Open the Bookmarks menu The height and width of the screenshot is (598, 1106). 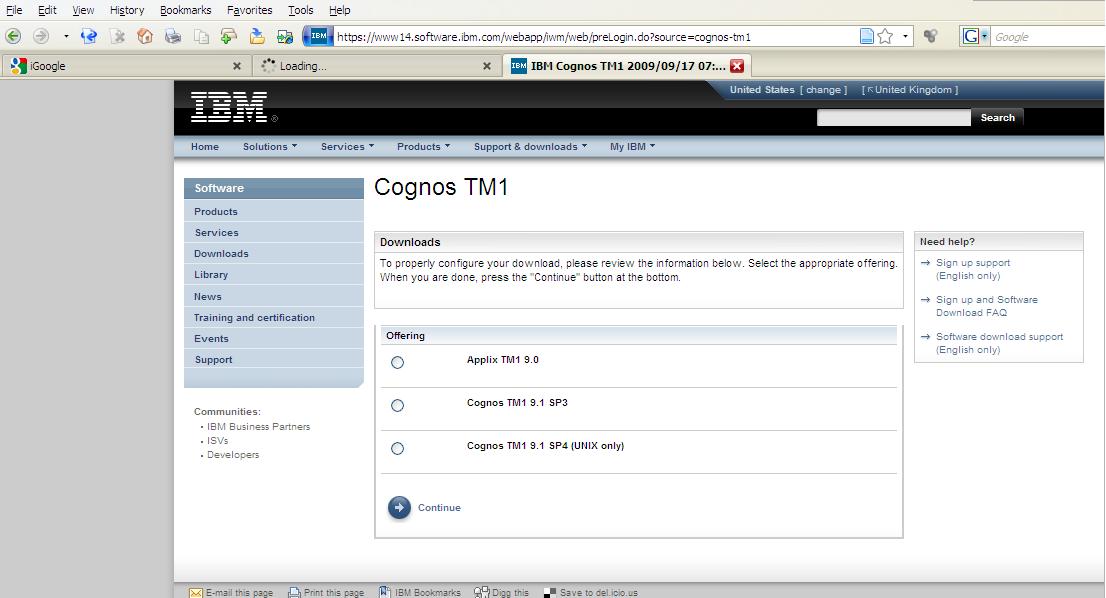coord(186,10)
